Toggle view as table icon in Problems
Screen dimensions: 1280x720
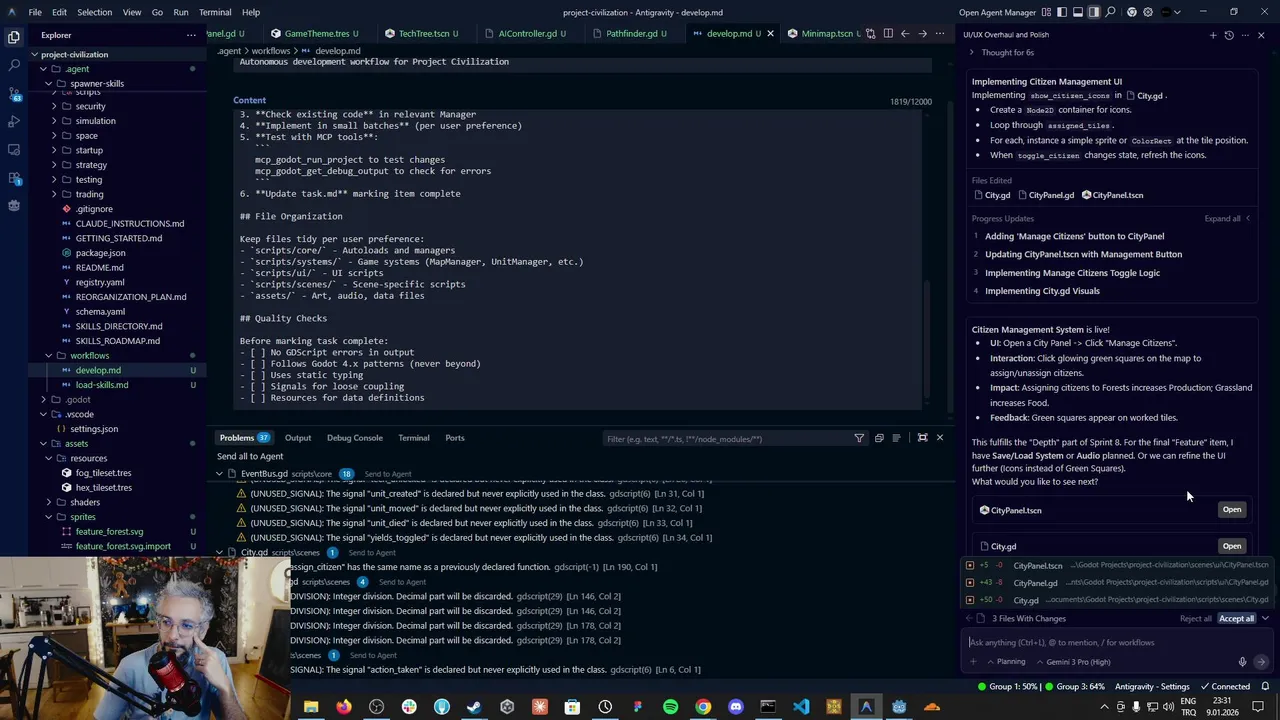896,438
